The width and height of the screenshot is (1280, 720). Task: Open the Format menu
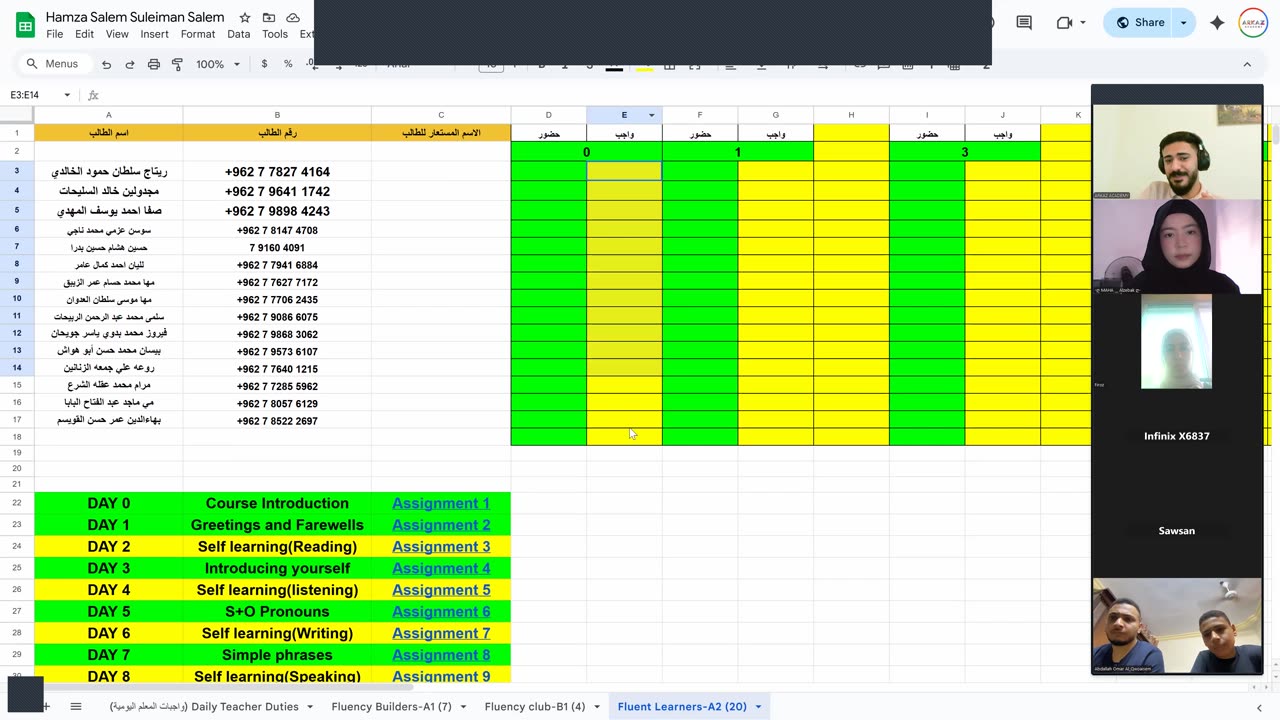click(x=198, y=34)
